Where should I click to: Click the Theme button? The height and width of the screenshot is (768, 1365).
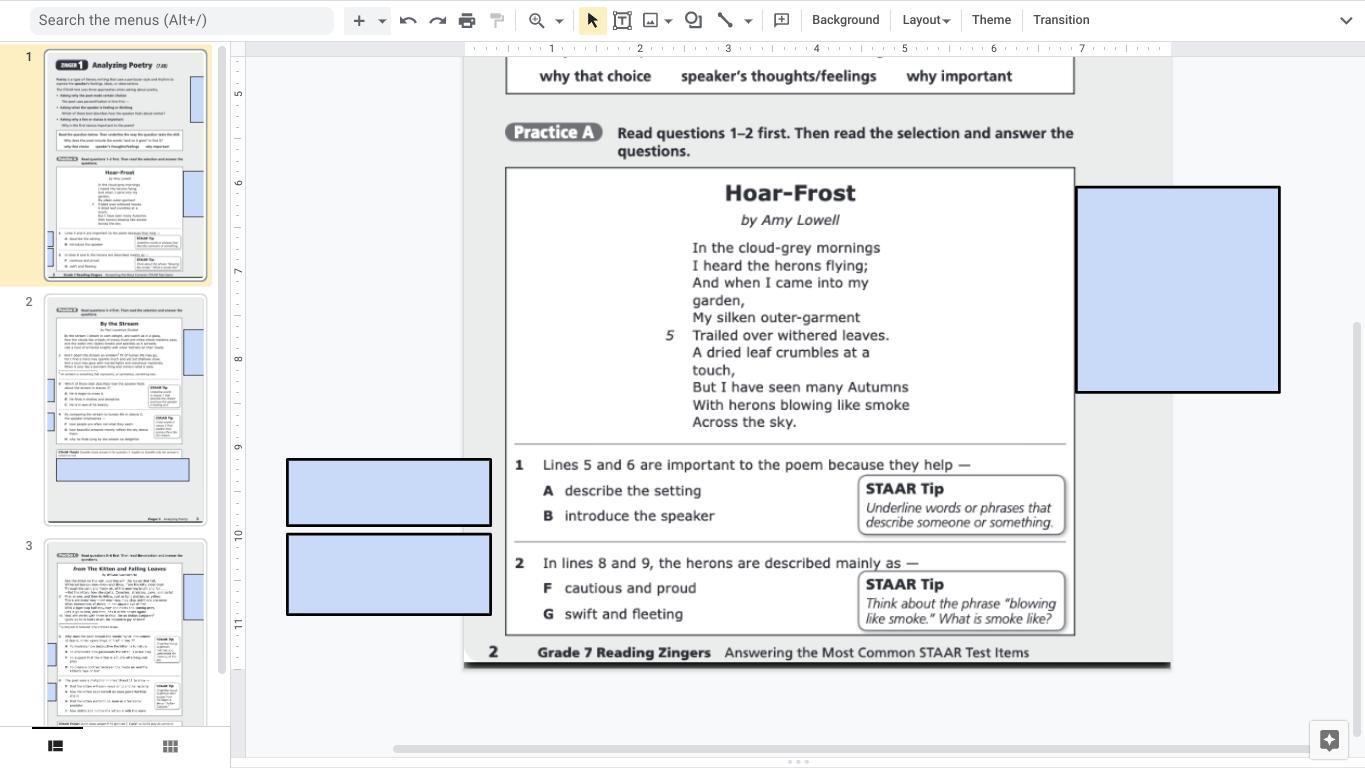tap(991, 20)
